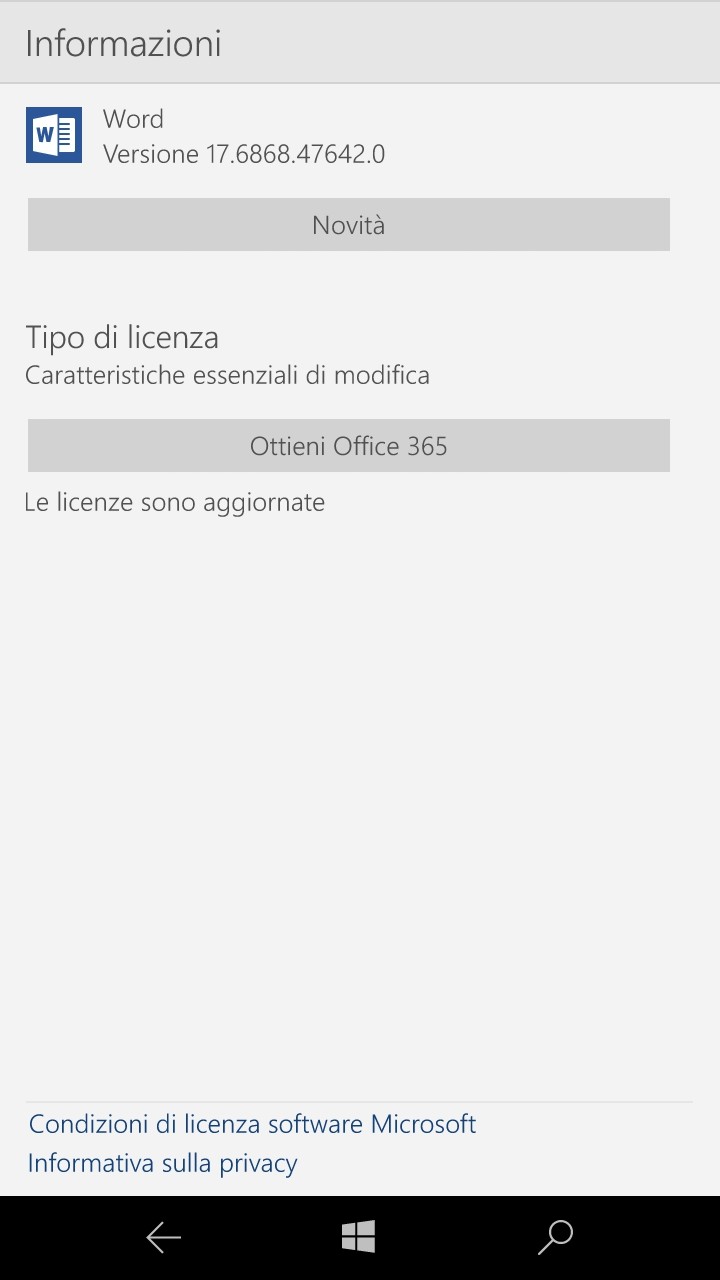Tap the blue Word app icon

pos(54,135)
